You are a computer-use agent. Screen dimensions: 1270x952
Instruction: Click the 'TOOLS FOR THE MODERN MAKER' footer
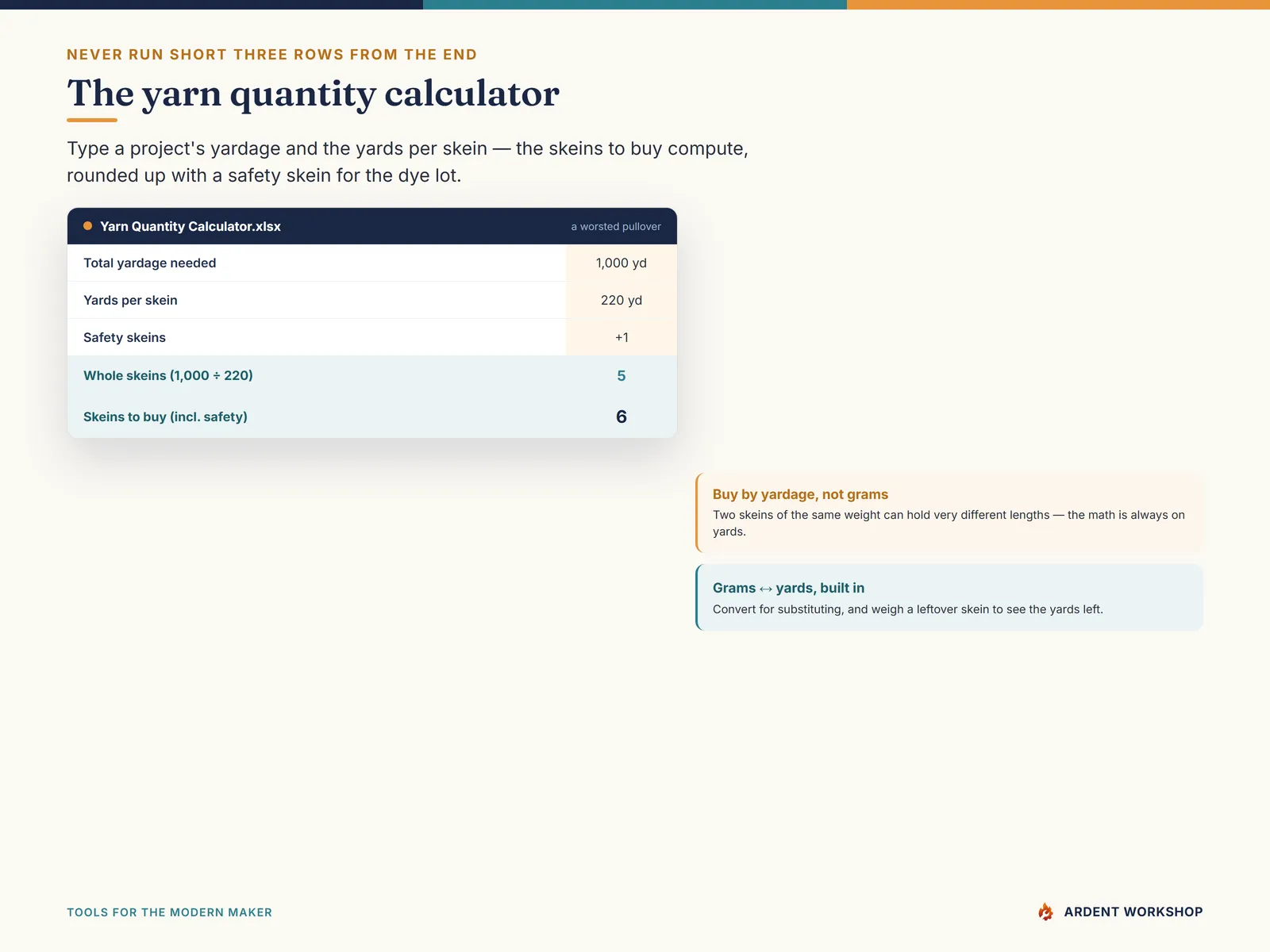click(169, 912)
